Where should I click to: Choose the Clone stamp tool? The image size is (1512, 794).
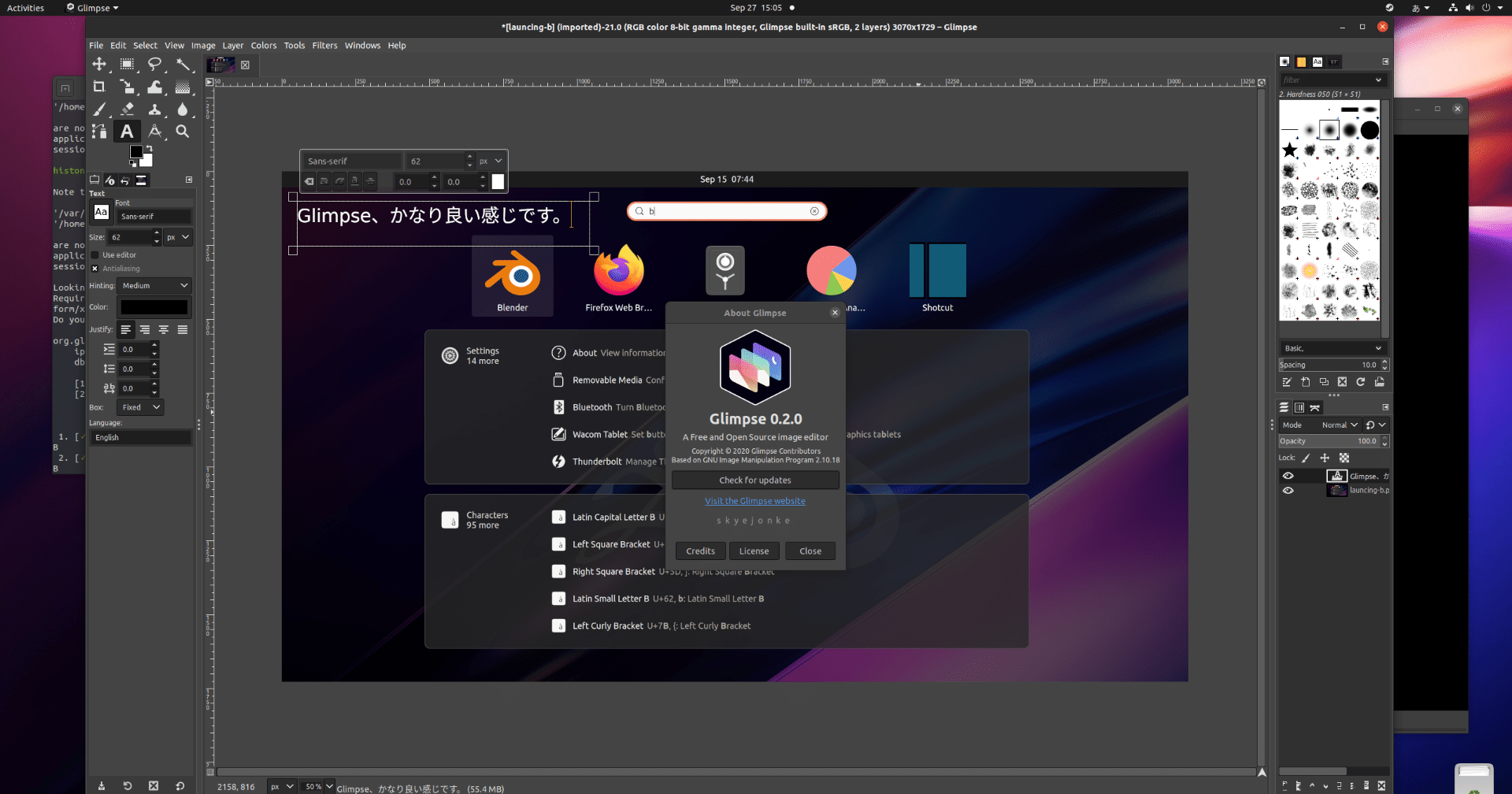click(156, 109)
